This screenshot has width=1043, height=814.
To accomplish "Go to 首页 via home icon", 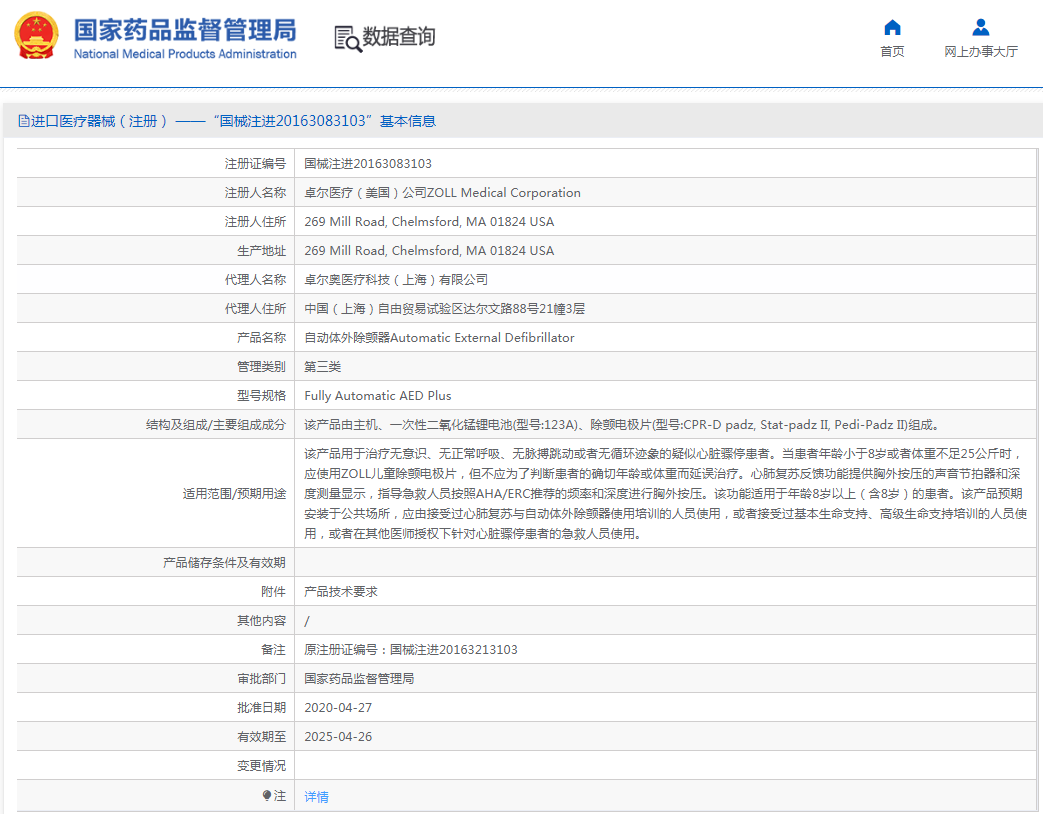I will click(892, 27).
